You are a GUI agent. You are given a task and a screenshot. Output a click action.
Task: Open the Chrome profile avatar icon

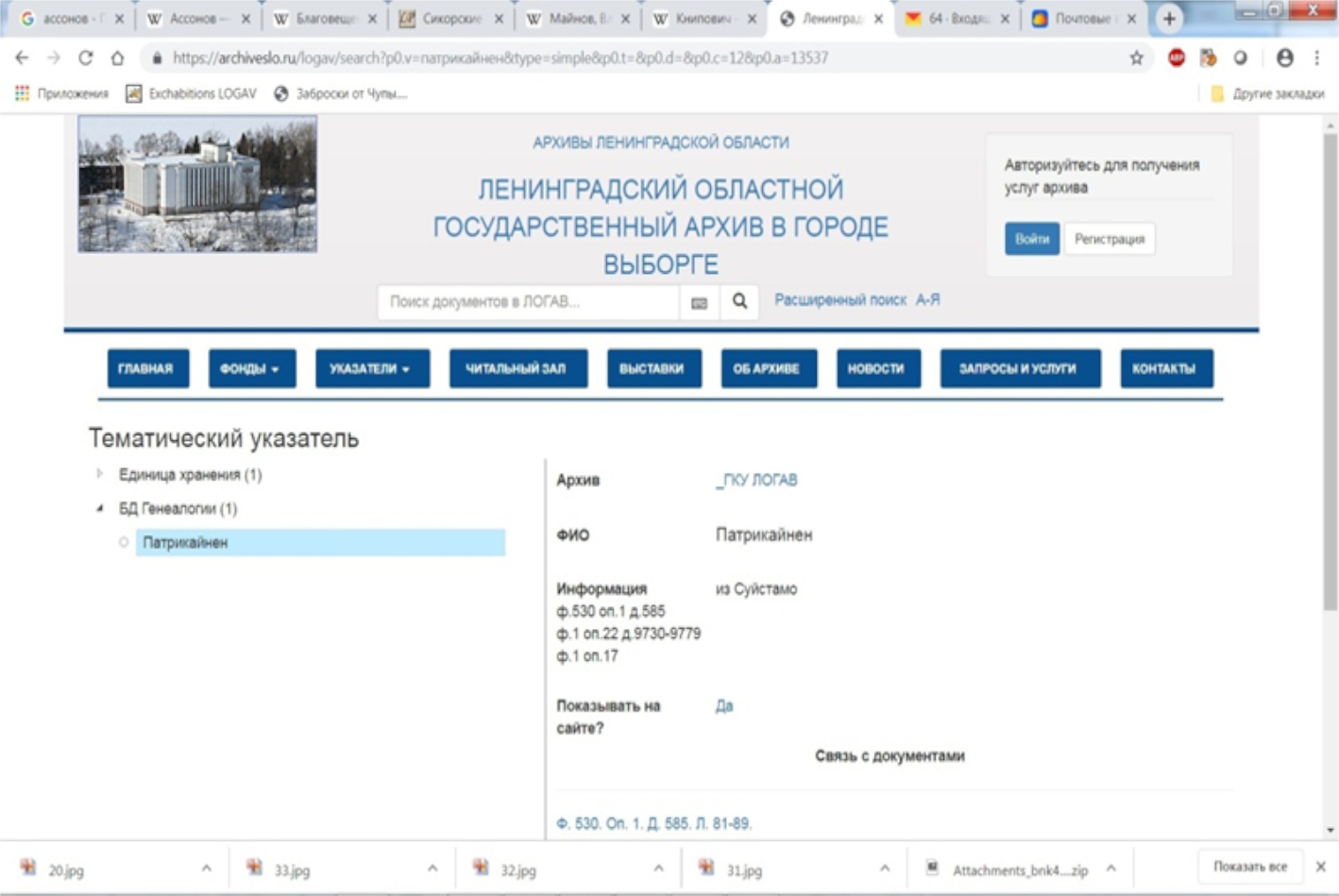click(1284, 58)
